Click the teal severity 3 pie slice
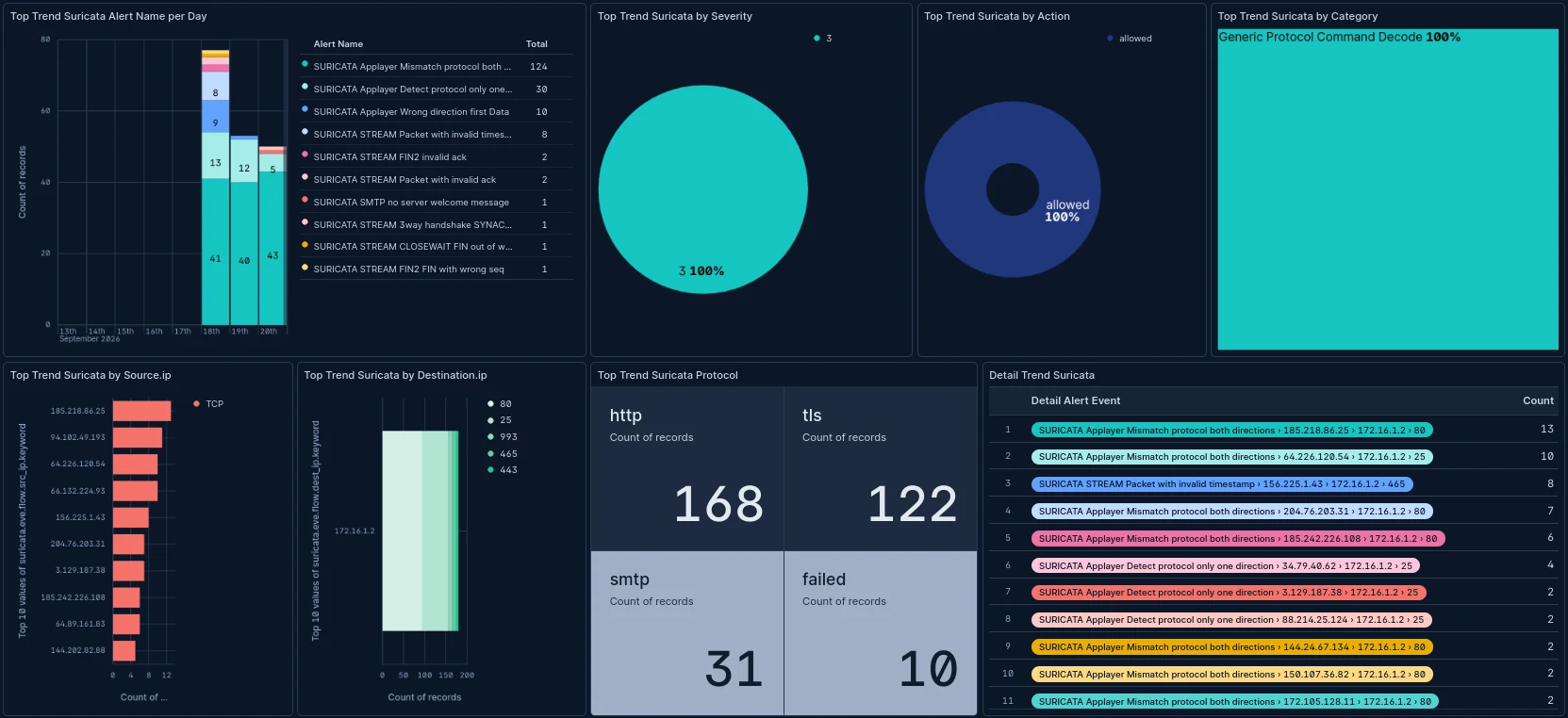The image size is (1568, 718). pos(703,189)
